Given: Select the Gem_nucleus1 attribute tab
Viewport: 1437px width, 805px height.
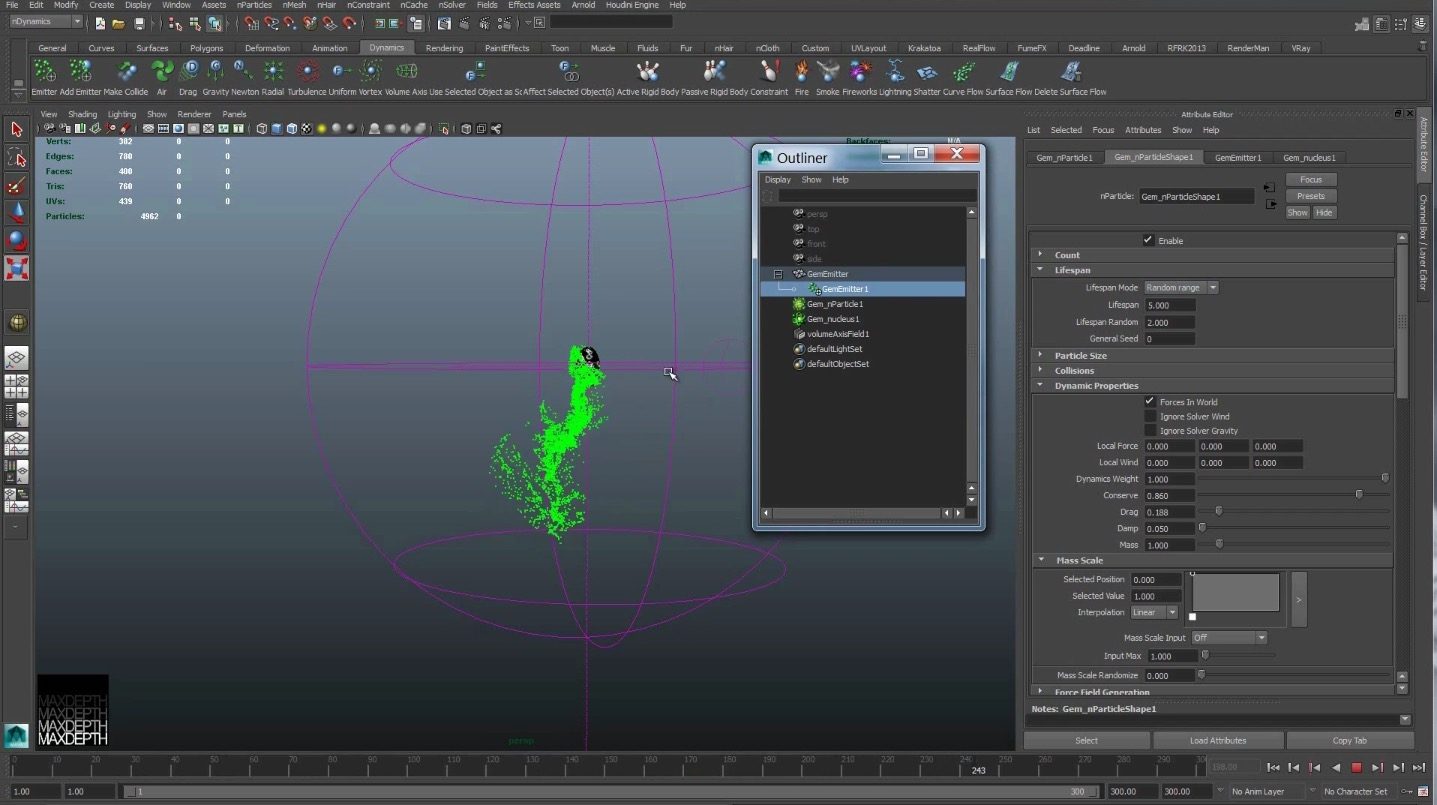Looking at the screenshot, I should (x=1309, y=157).
